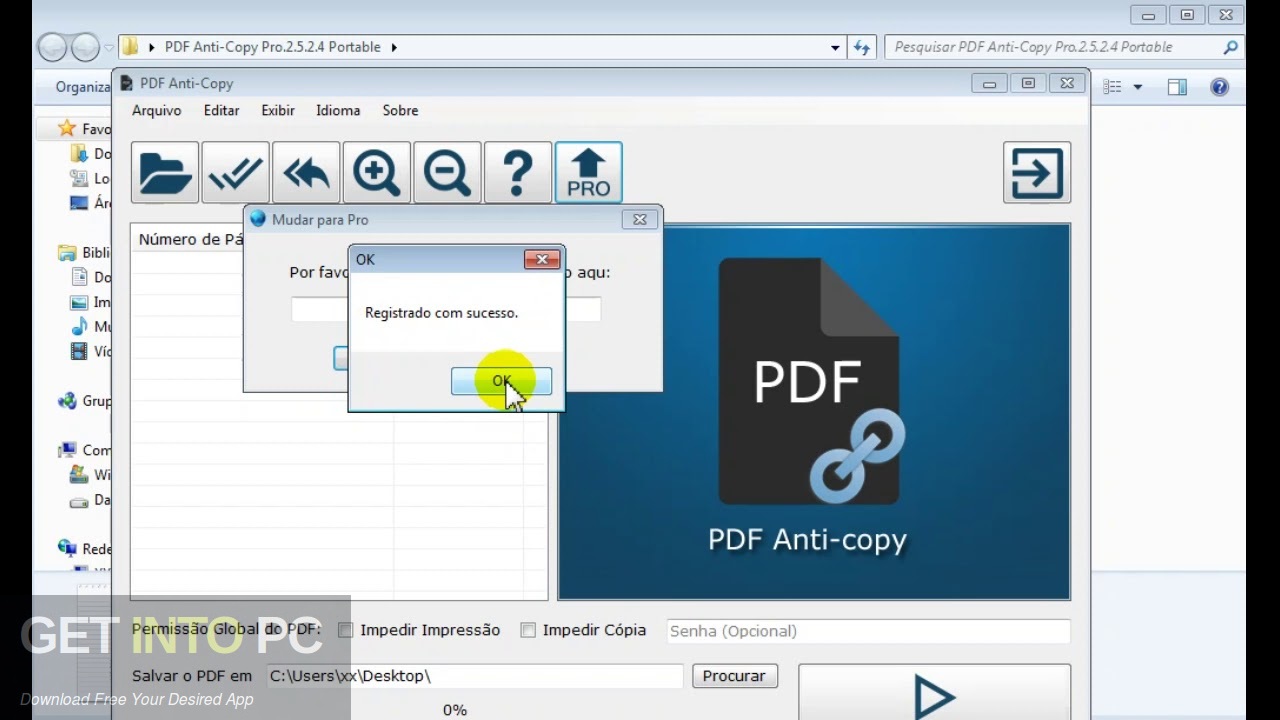Click the question mark help icon
The width and height of the screenshot is (1280, 720).
click(x=518, y=173)
